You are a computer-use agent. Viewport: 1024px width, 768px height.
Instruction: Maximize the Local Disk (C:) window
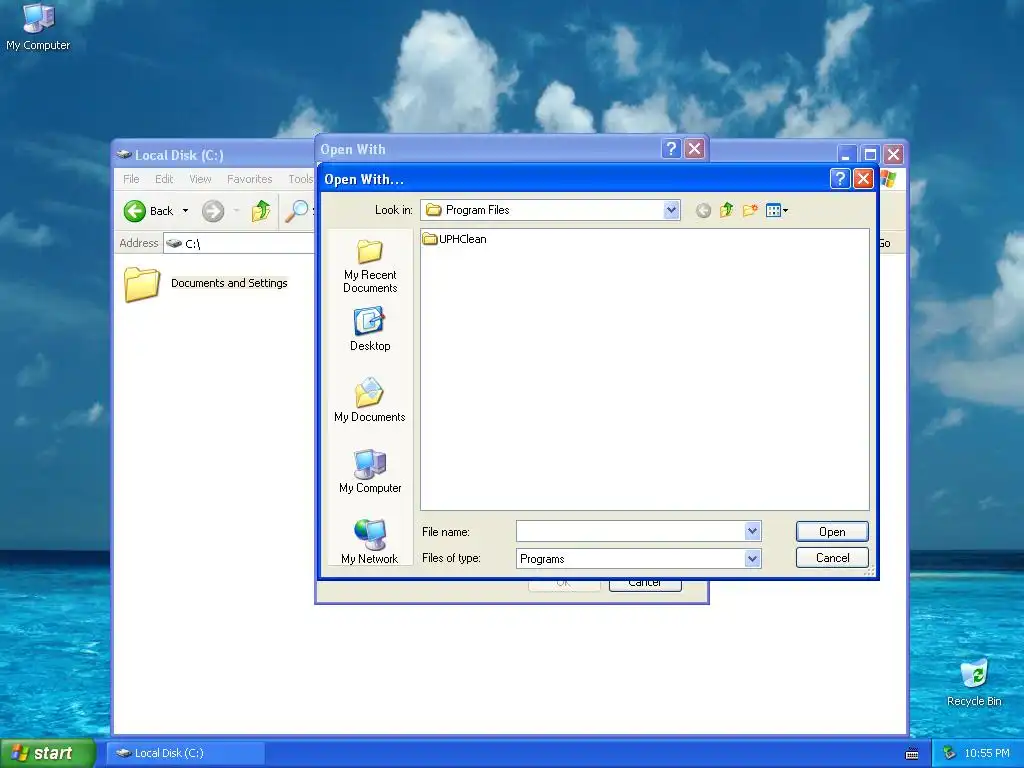coord(870,155)
